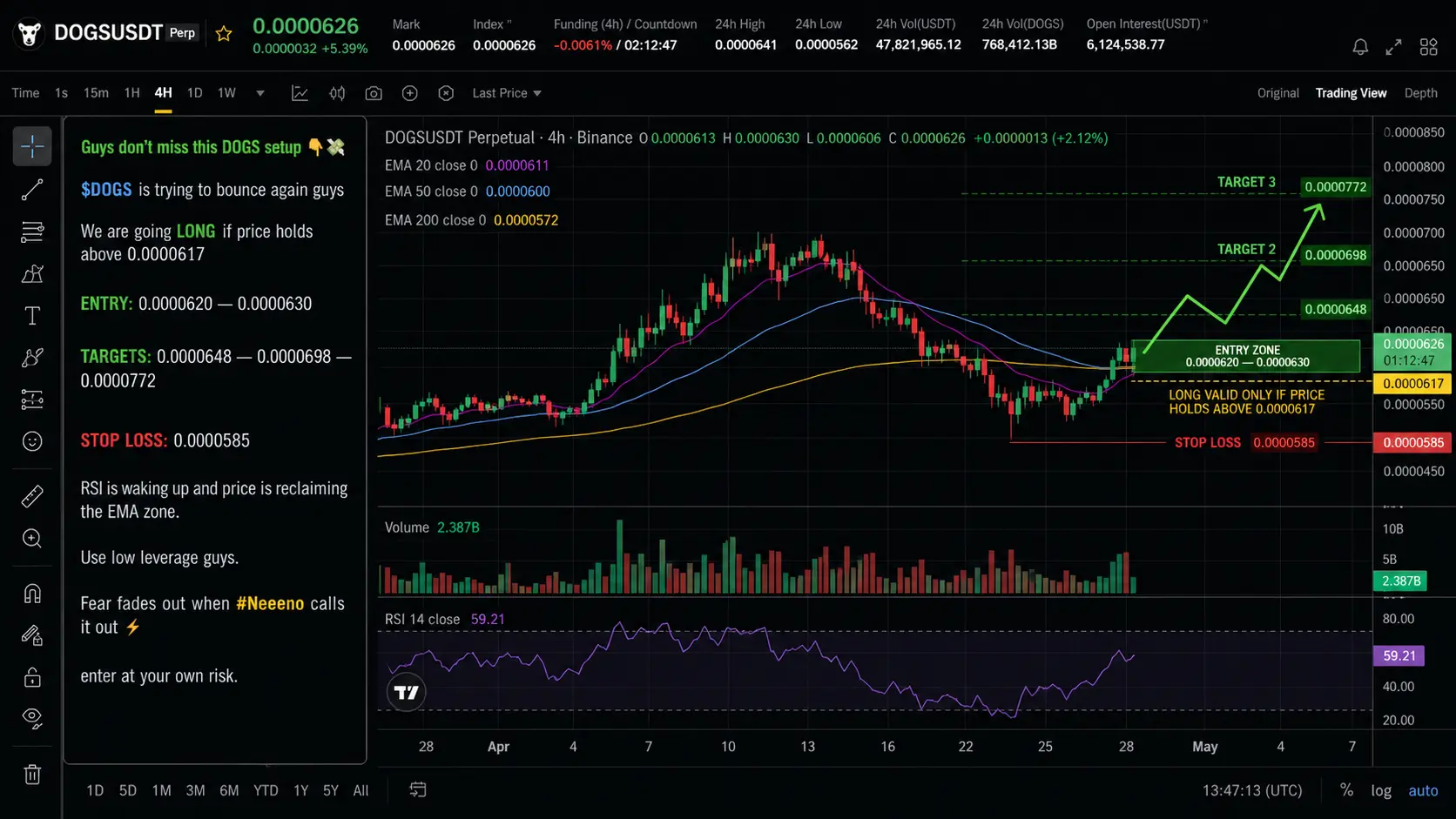Click the circled plus toolbar icon

[x=410, y=93]
